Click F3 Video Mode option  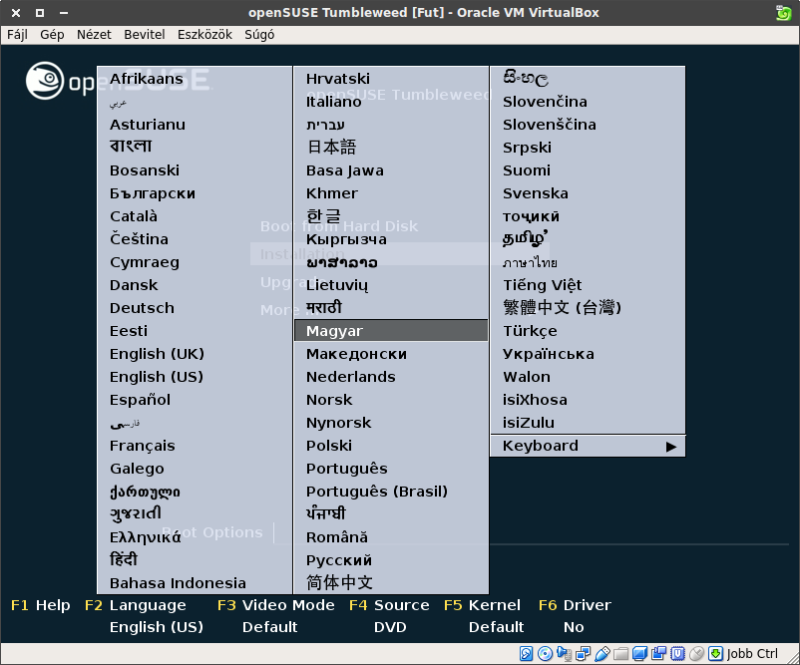pyautogui.click(x=276, y=605)
